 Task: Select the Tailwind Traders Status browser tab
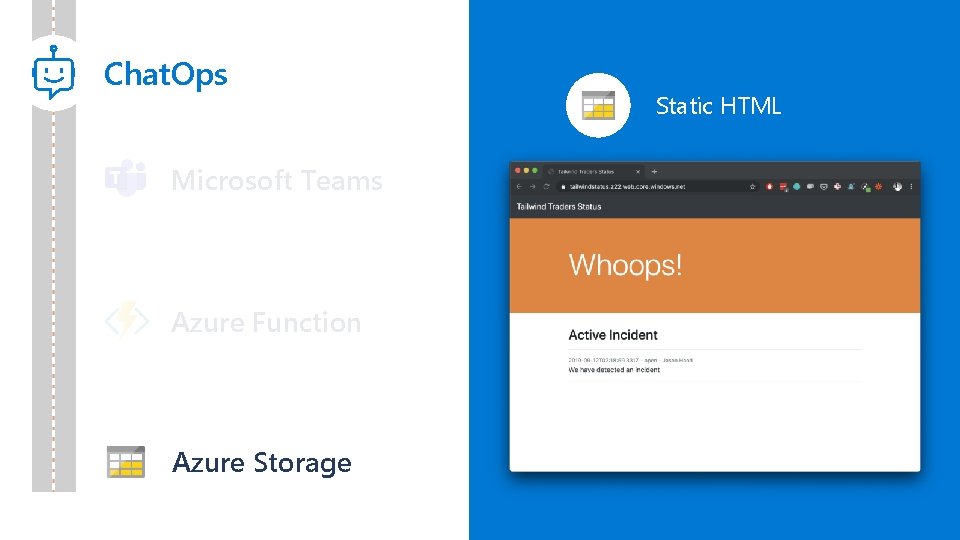coord(593,172)
